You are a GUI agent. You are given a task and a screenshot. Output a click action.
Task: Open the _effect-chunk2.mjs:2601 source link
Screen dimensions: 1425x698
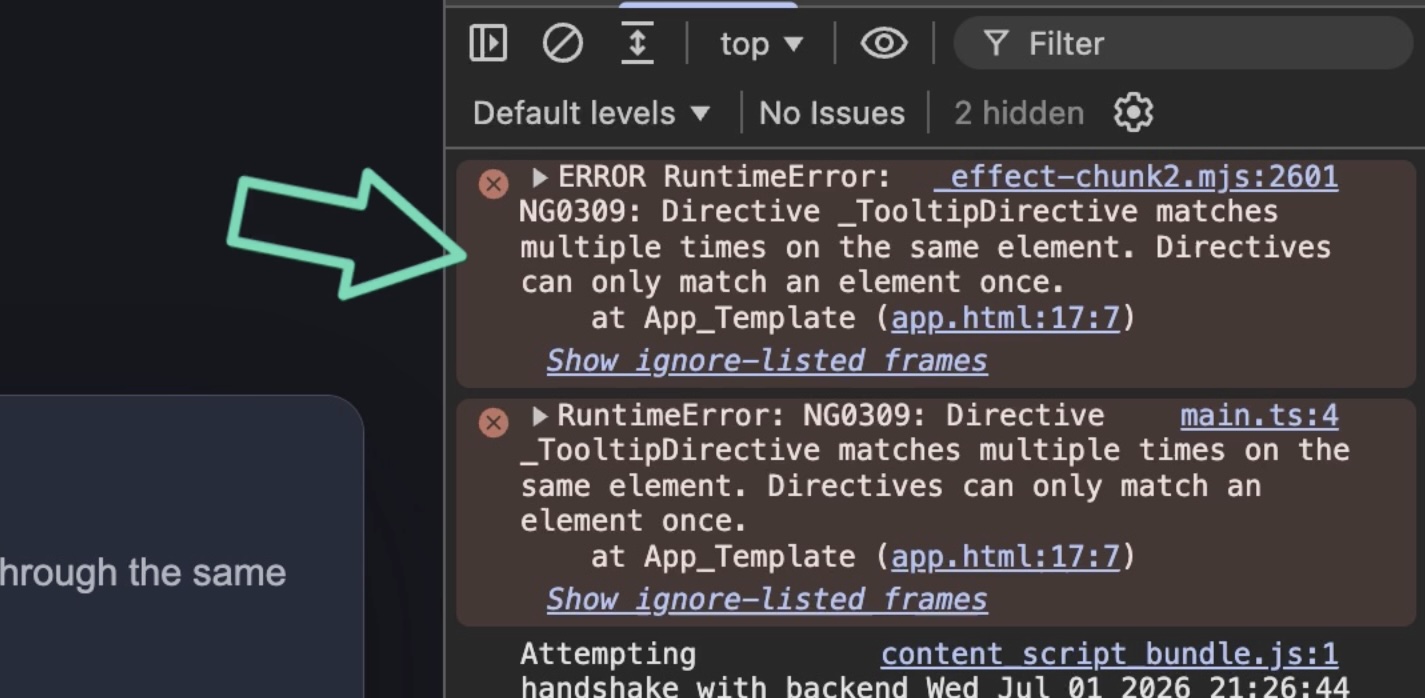1136,177
